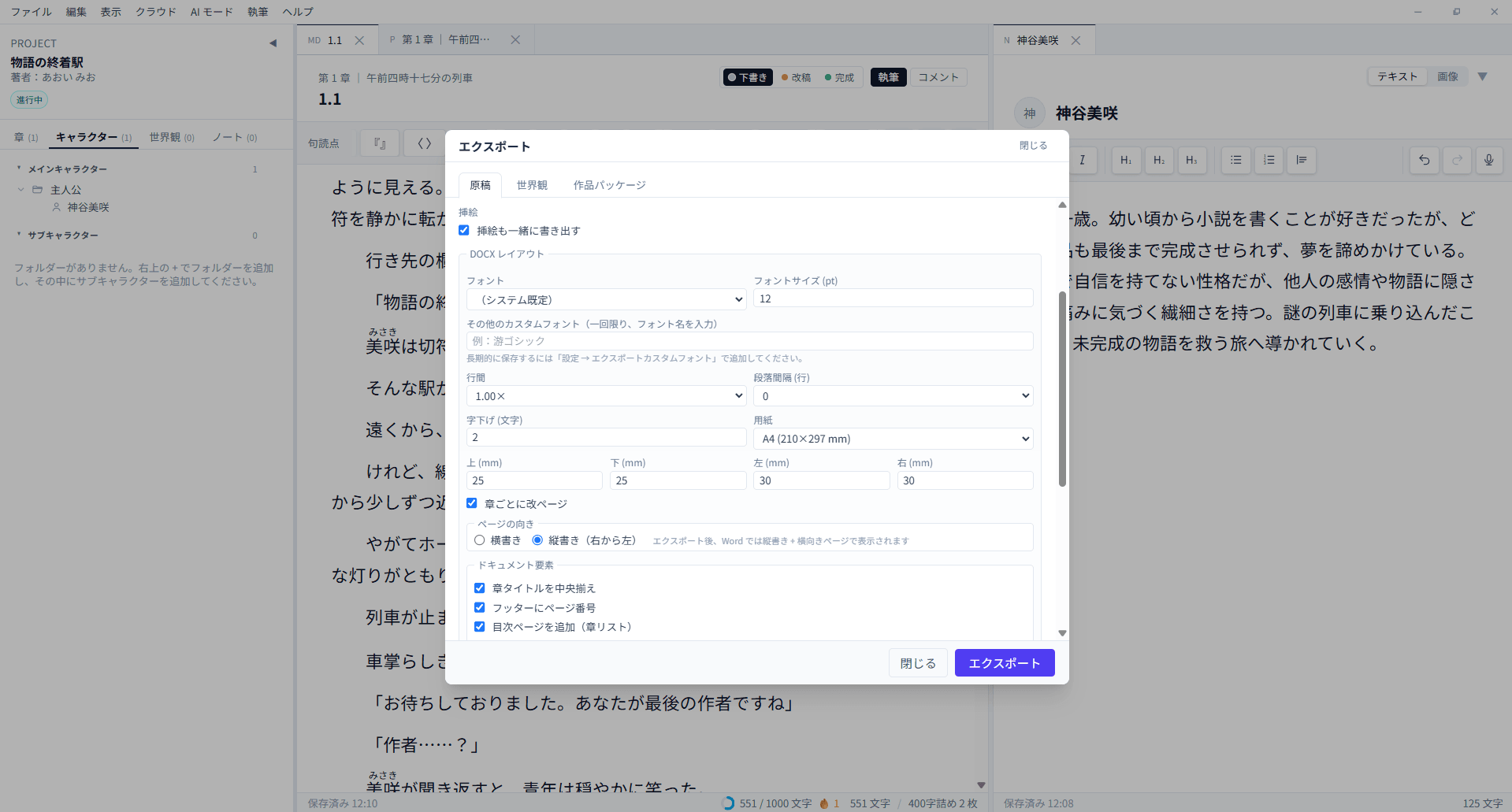Insert a block quote in the note
1512x812 pixels.
1302,160
